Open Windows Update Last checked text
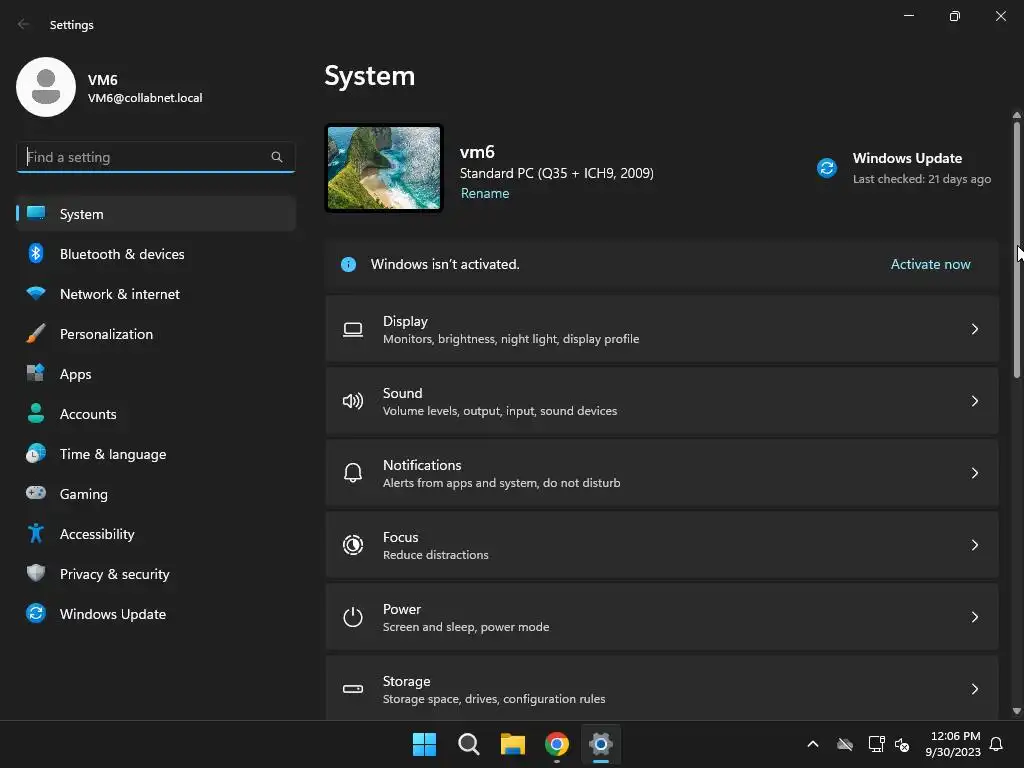1024x768 pixels. tap(921, 179)
